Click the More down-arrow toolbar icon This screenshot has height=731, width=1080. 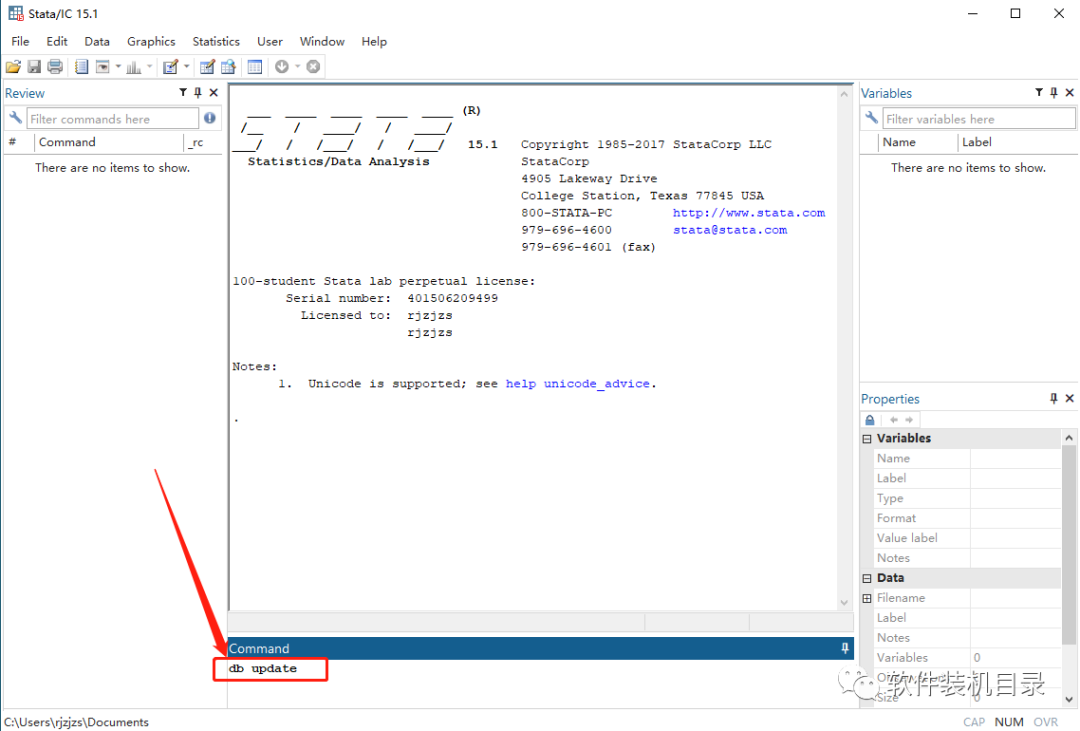[x=282, y=67]
